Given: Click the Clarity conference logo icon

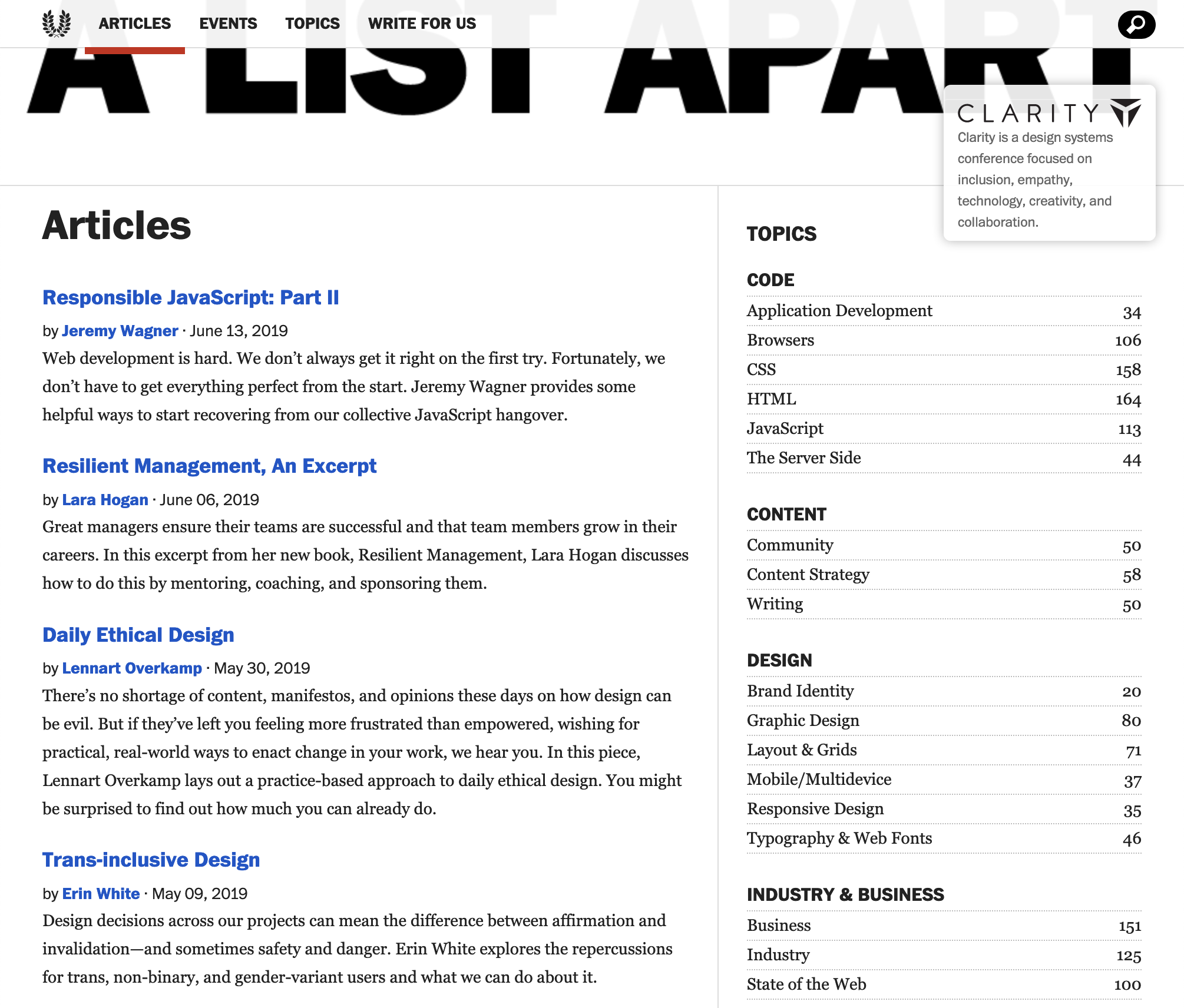Looking at the screenshot, I should click(1127, 113).
